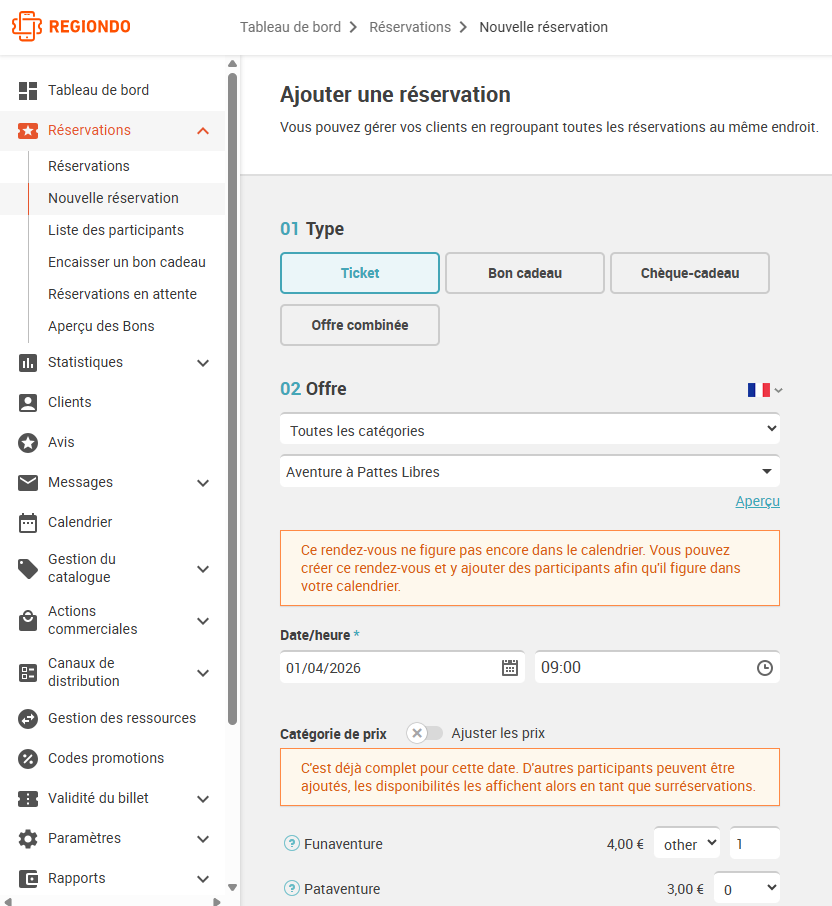Expand the Validité du billet chevron

[x=203, y=799]
